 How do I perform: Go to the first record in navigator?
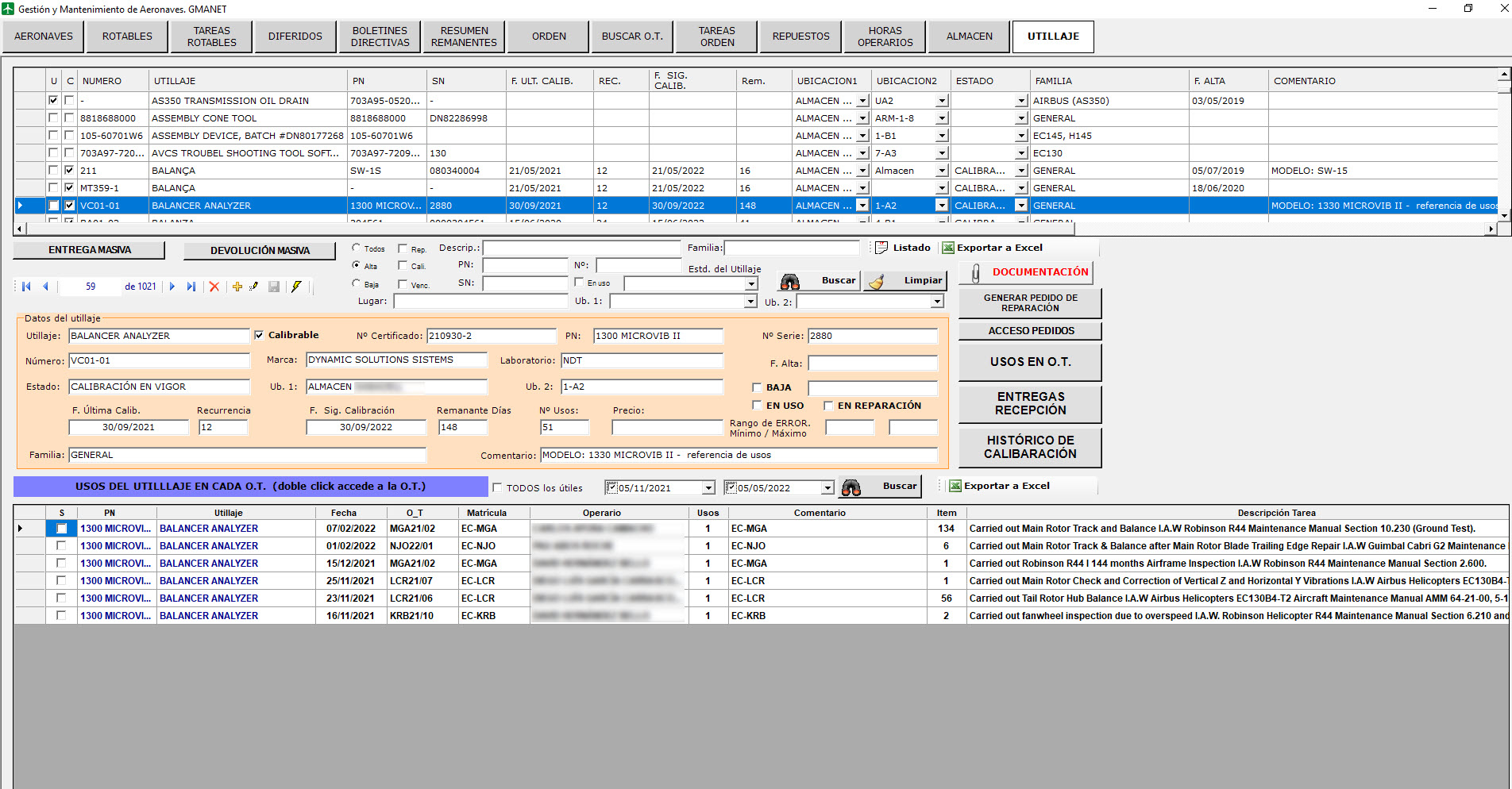coord(26,287)
